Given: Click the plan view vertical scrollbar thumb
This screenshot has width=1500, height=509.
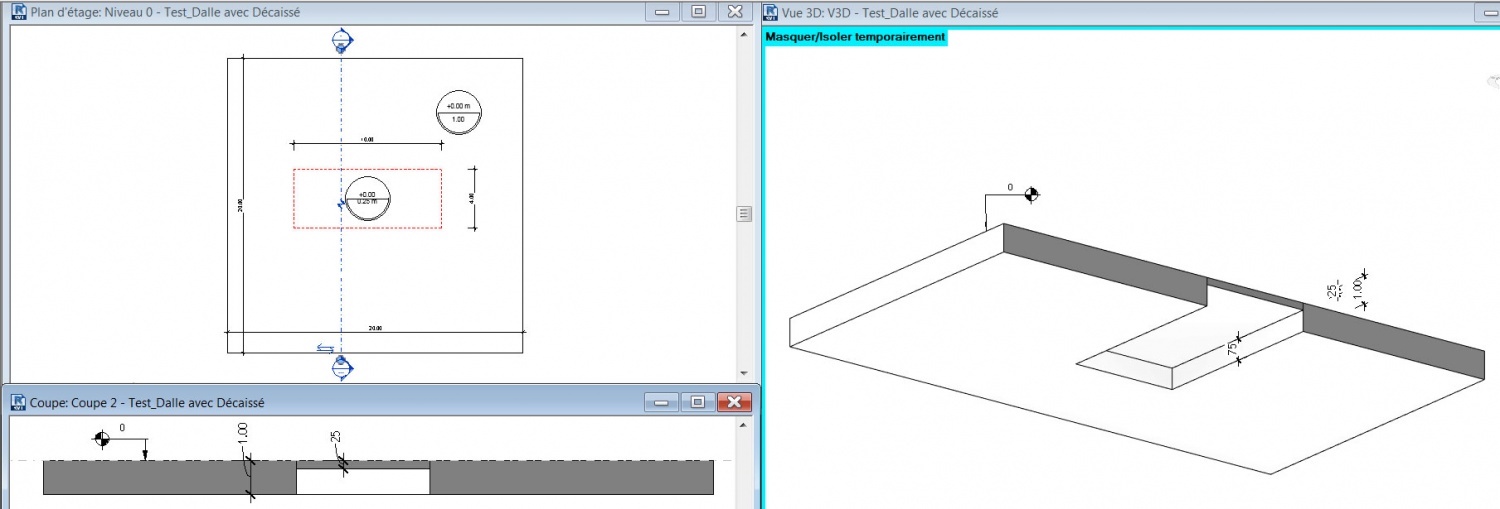Looking at the screenshot, I should [744, 213].
